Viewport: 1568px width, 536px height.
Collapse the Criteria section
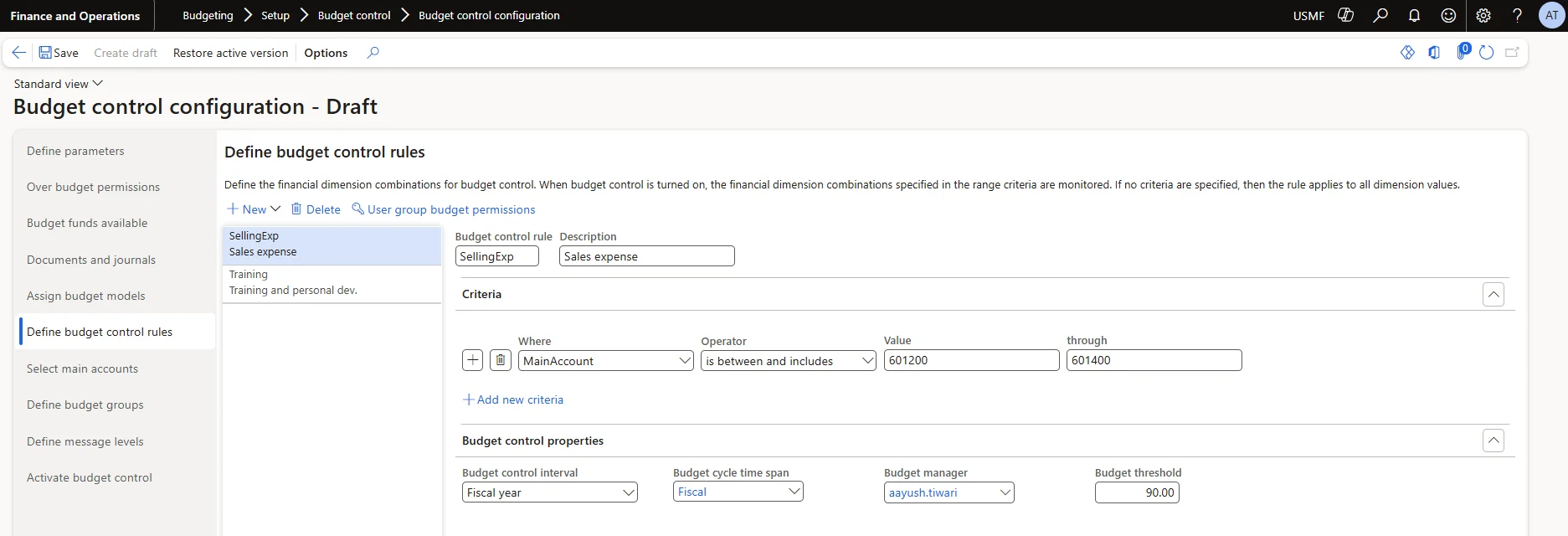tap(1493, 294)
